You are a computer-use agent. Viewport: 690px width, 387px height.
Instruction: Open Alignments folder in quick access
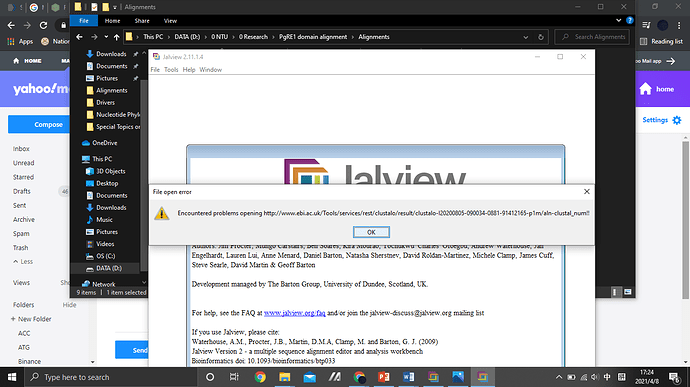pyautogui.click(x=111, y=90)
